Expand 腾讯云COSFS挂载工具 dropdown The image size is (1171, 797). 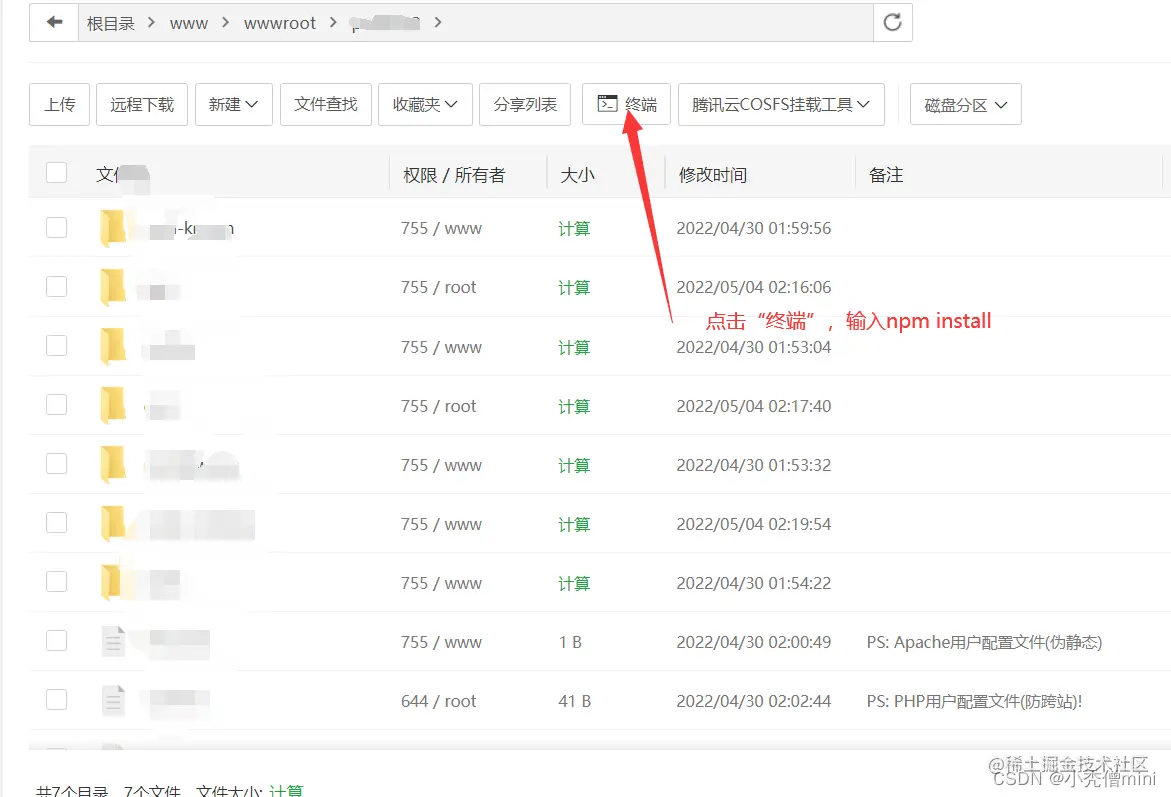point(781,105)
